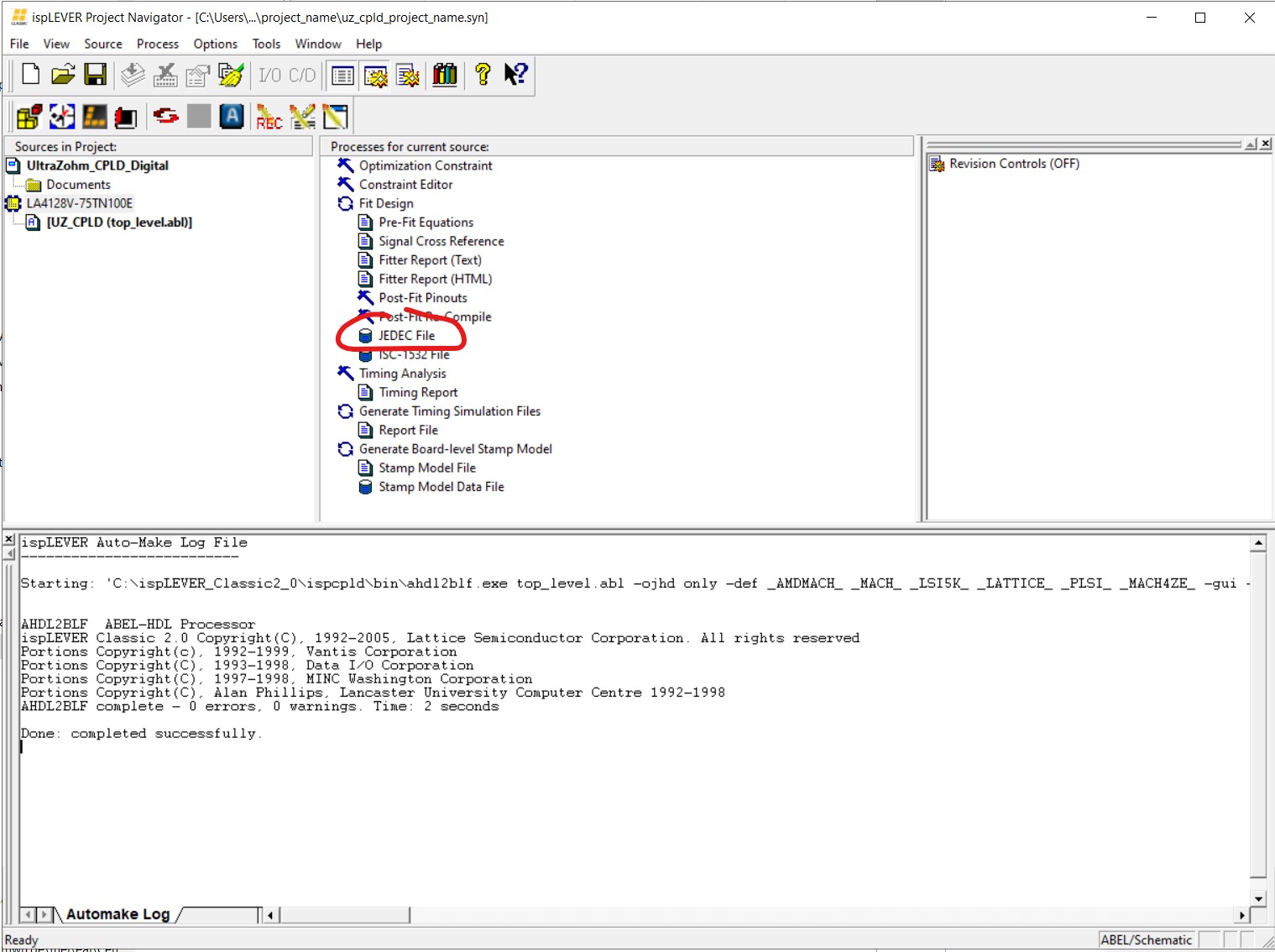Open the Process menu
Viewport: 1275px width, 952px height.
157,44
